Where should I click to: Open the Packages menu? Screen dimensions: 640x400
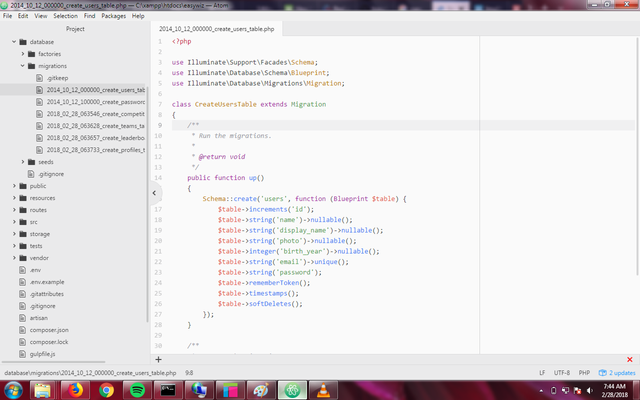point(113,16)
